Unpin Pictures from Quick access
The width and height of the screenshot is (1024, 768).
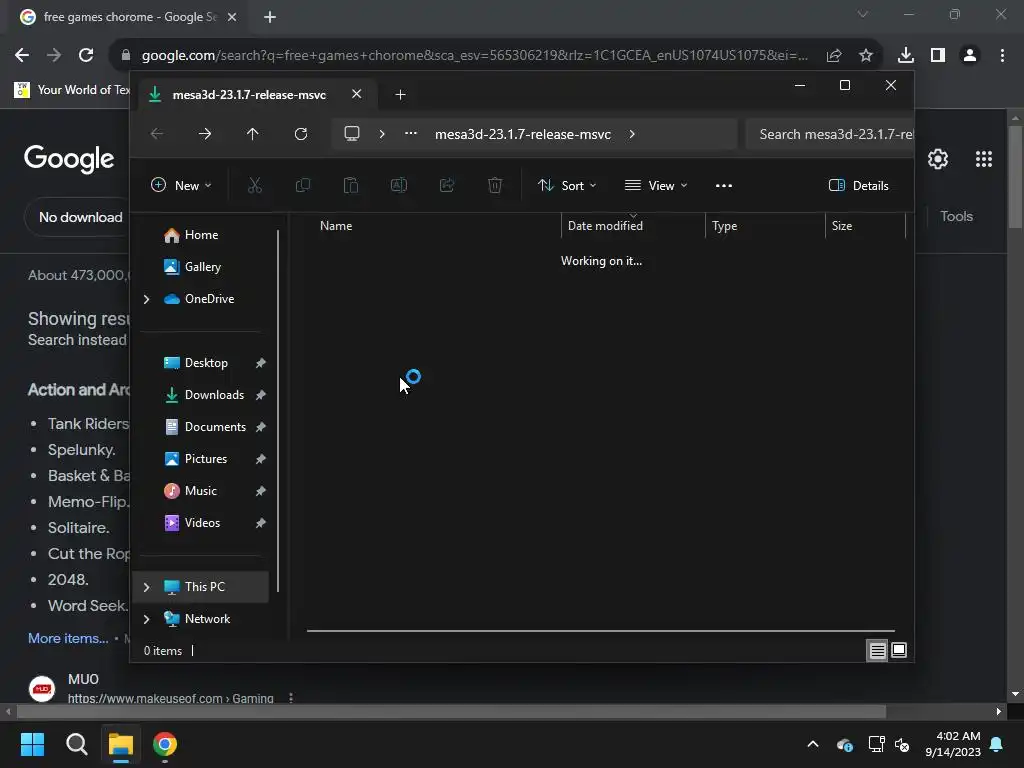pyautogui.click(x=261, y=459)
